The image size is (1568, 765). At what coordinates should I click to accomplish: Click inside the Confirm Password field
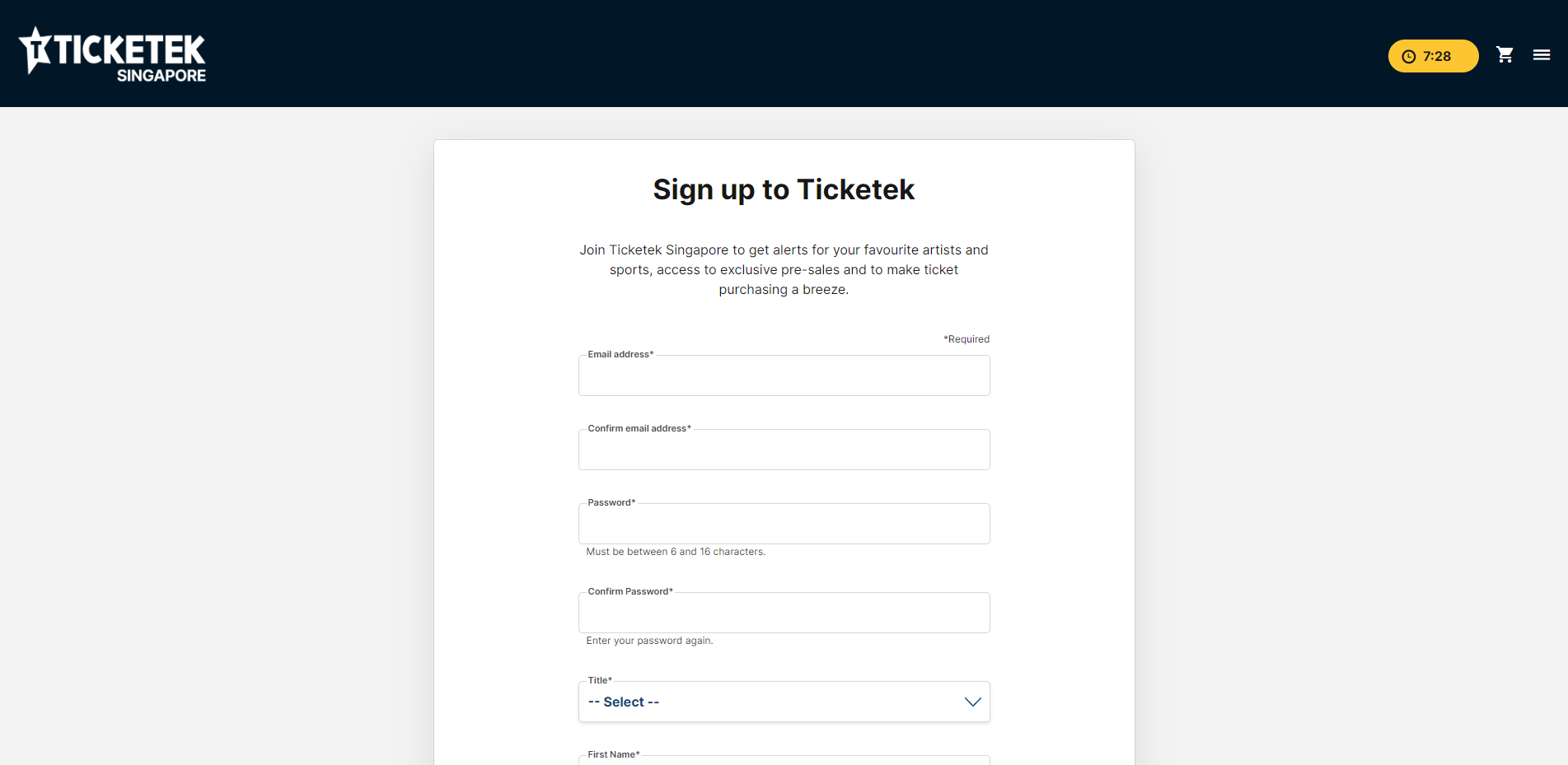coord(784,613)
